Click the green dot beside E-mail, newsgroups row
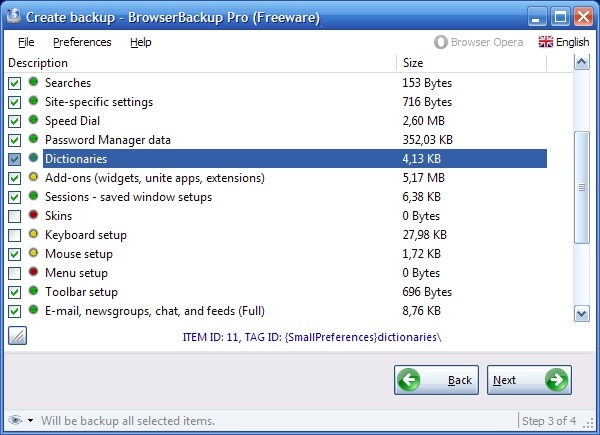The height and width of the screenshot is (435, 600). pyautogui.click(x=34, y=310)
